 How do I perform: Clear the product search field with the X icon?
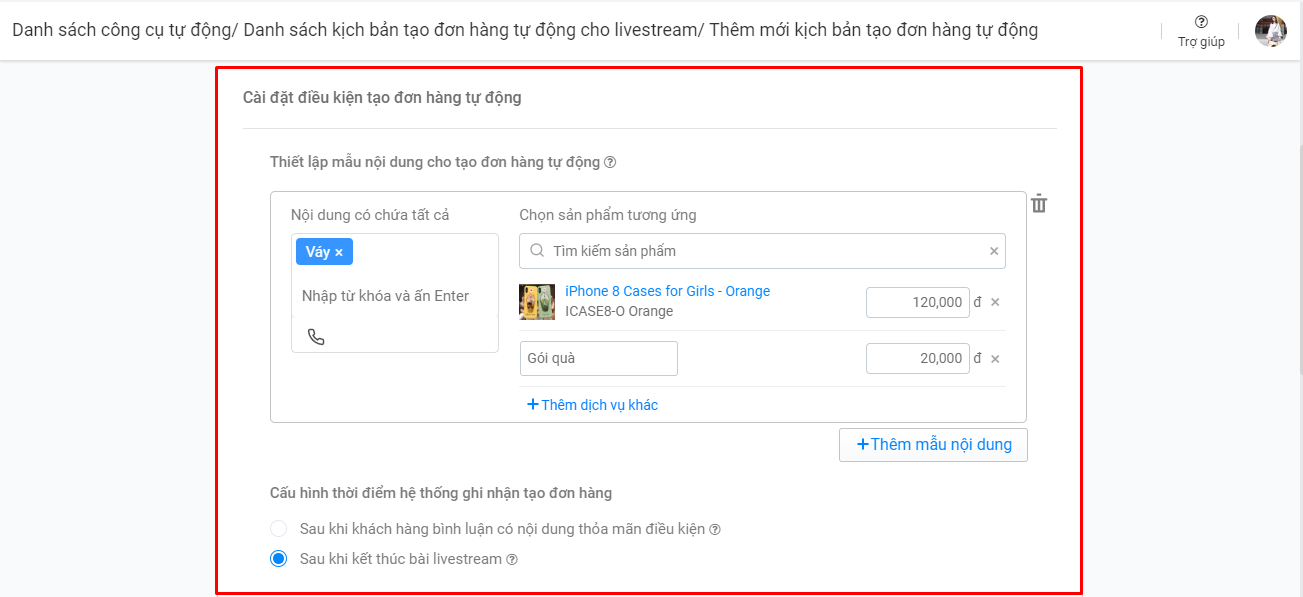click(x=993, y=250)
